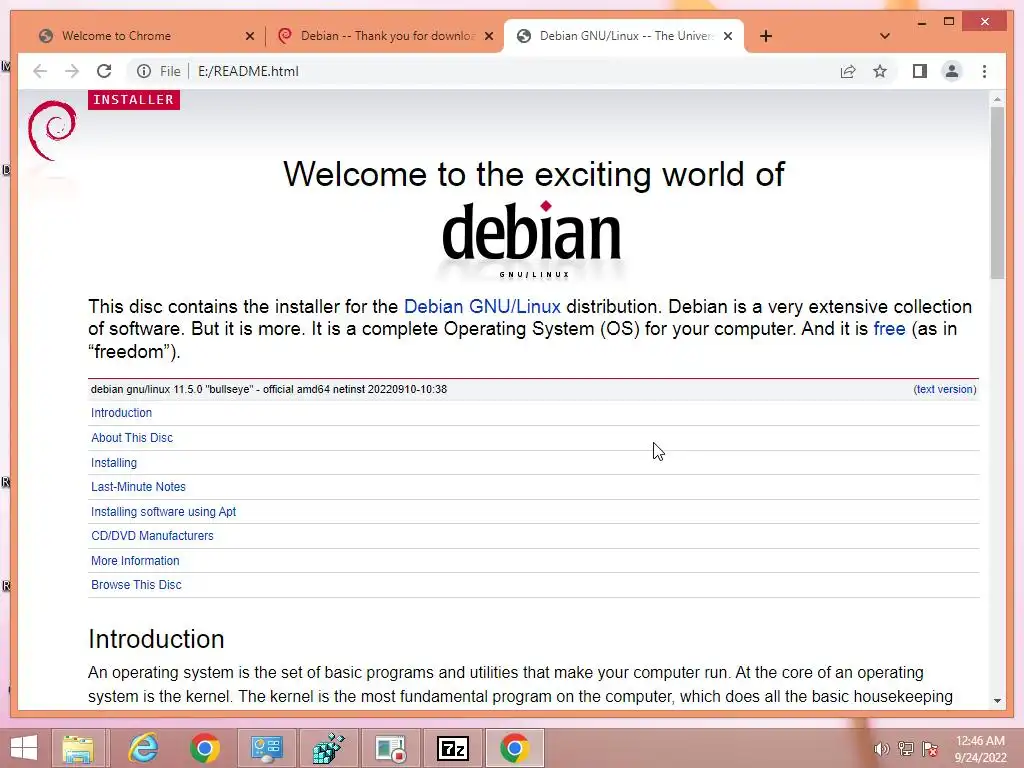Viewport: 1024px width, 768px height.
Task: Open the screen recorder taskbar icon
Action: (391, 748)
